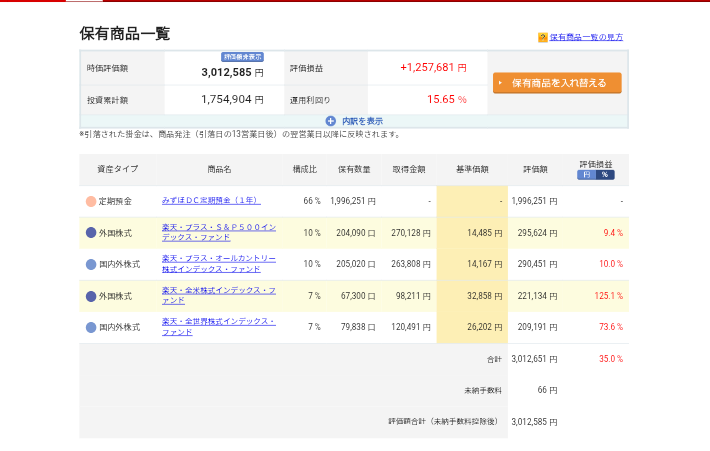Click the 270,128 円 取得金額 cell
Image resolution: width=710 pixels, height=451 pixels.
point(411,233)
